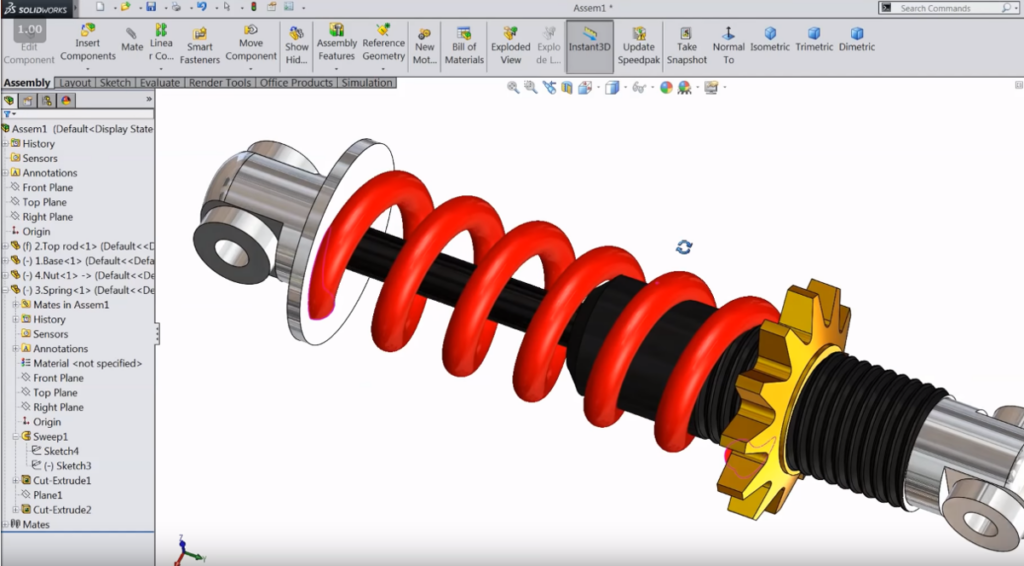Click the Open file folder icon

(x=125, y=7)
